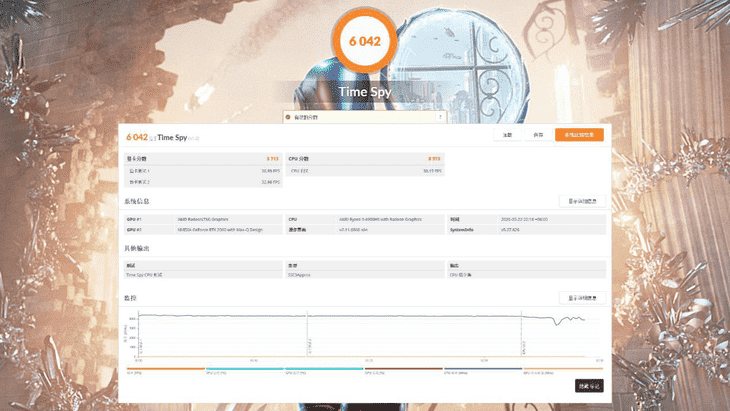
Task: Click the Time Spy CPU test output entry
Action: pos(144,275)
